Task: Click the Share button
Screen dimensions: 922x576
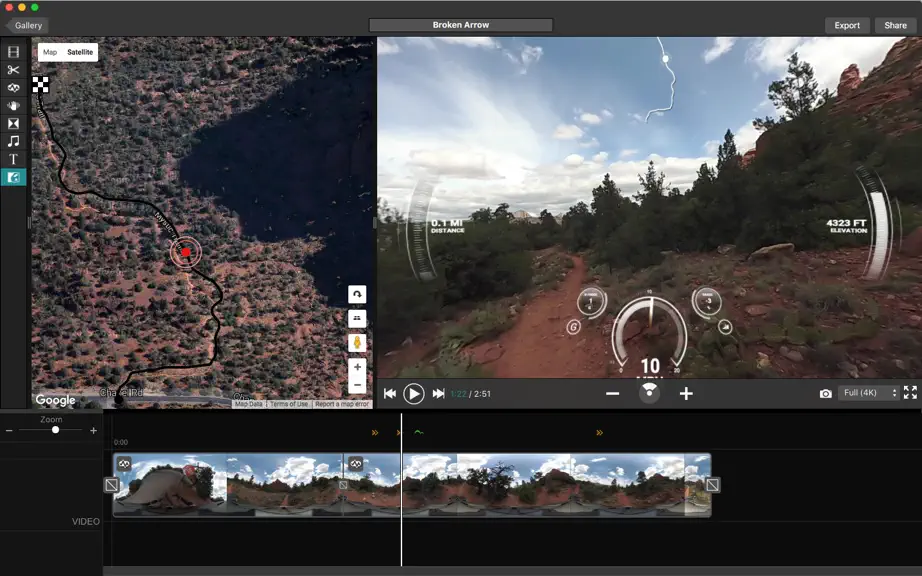Action: (895, 25)
